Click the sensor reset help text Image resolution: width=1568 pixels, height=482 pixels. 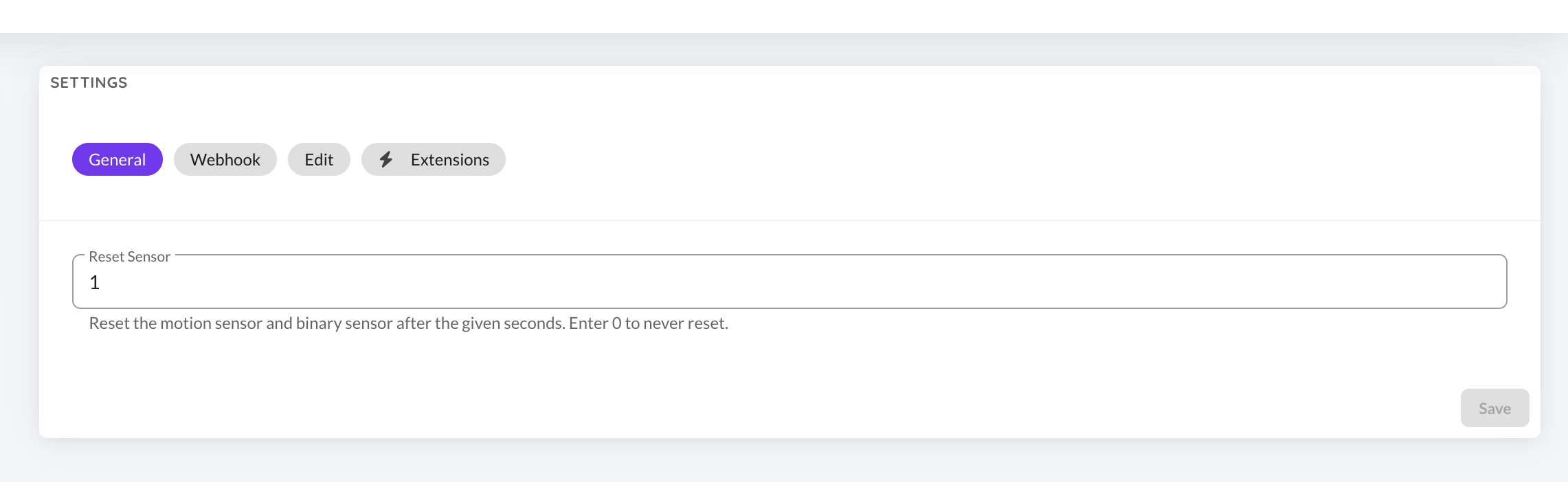point(409,323)
